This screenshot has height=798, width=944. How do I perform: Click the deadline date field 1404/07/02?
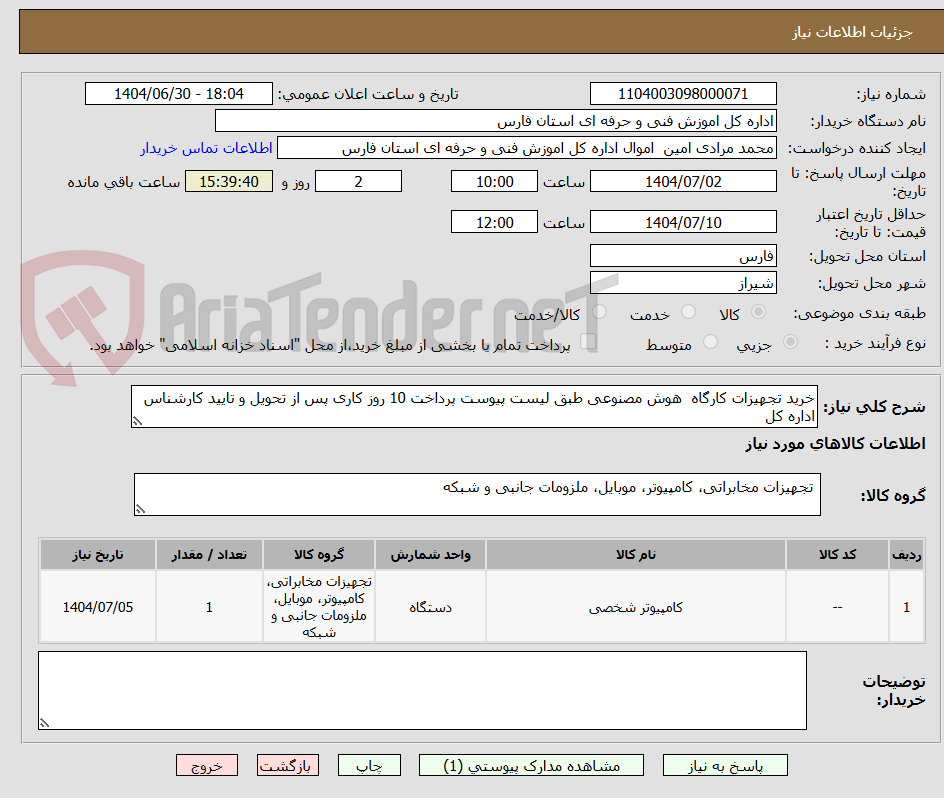coord(683,181)
